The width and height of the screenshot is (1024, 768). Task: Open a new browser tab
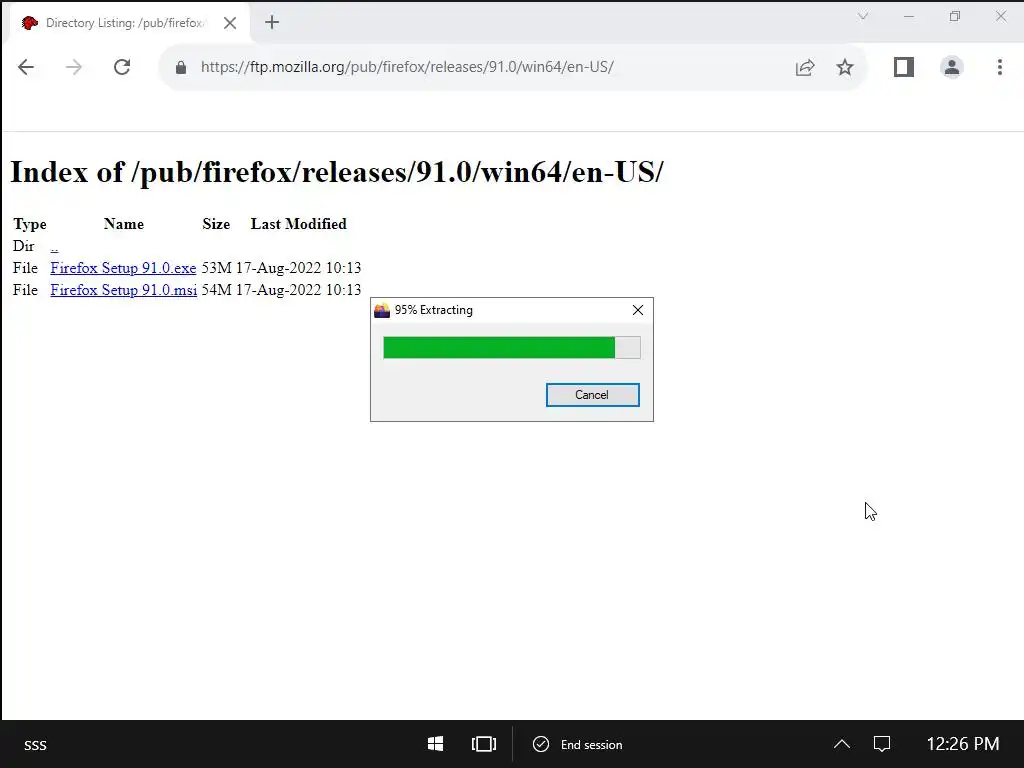pyautogui.click(x=272, y=23)
